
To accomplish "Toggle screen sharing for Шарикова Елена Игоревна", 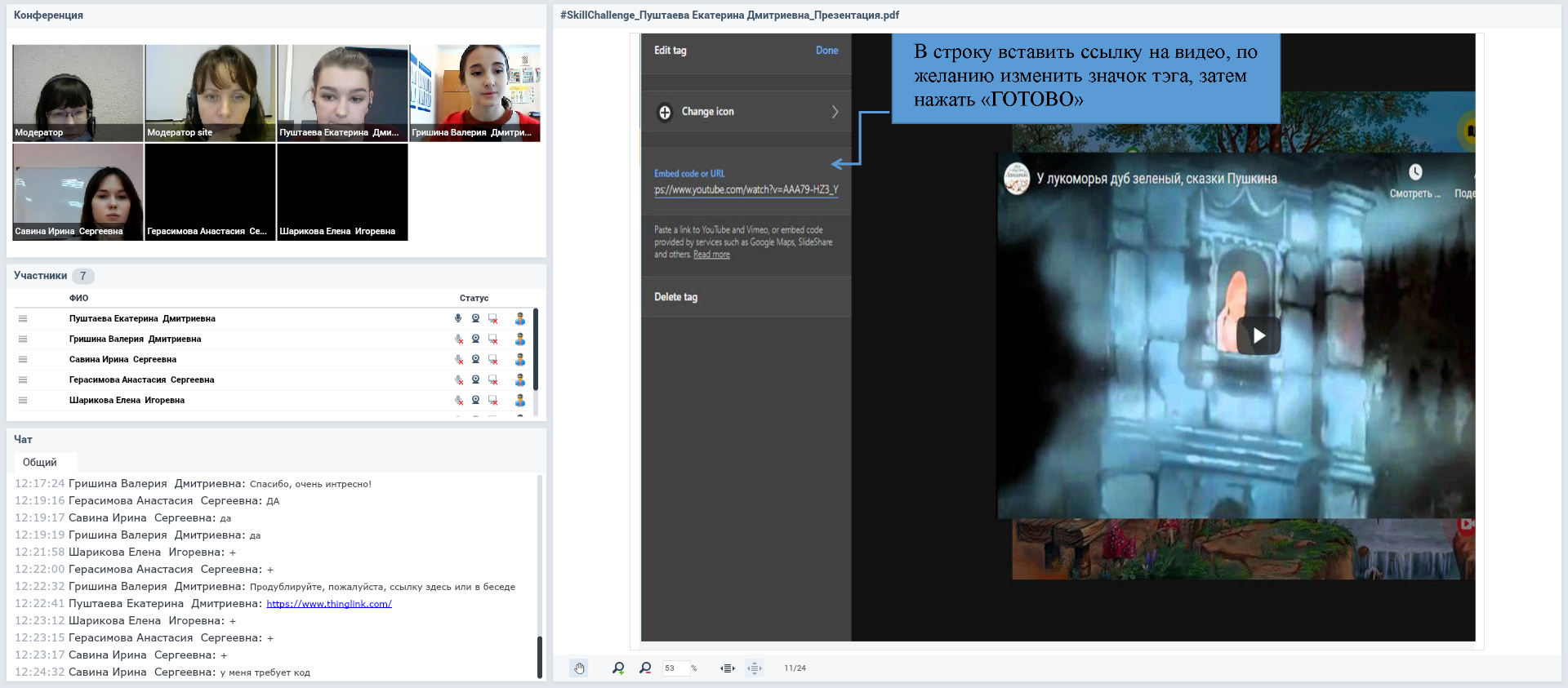I will coord(493,401).
